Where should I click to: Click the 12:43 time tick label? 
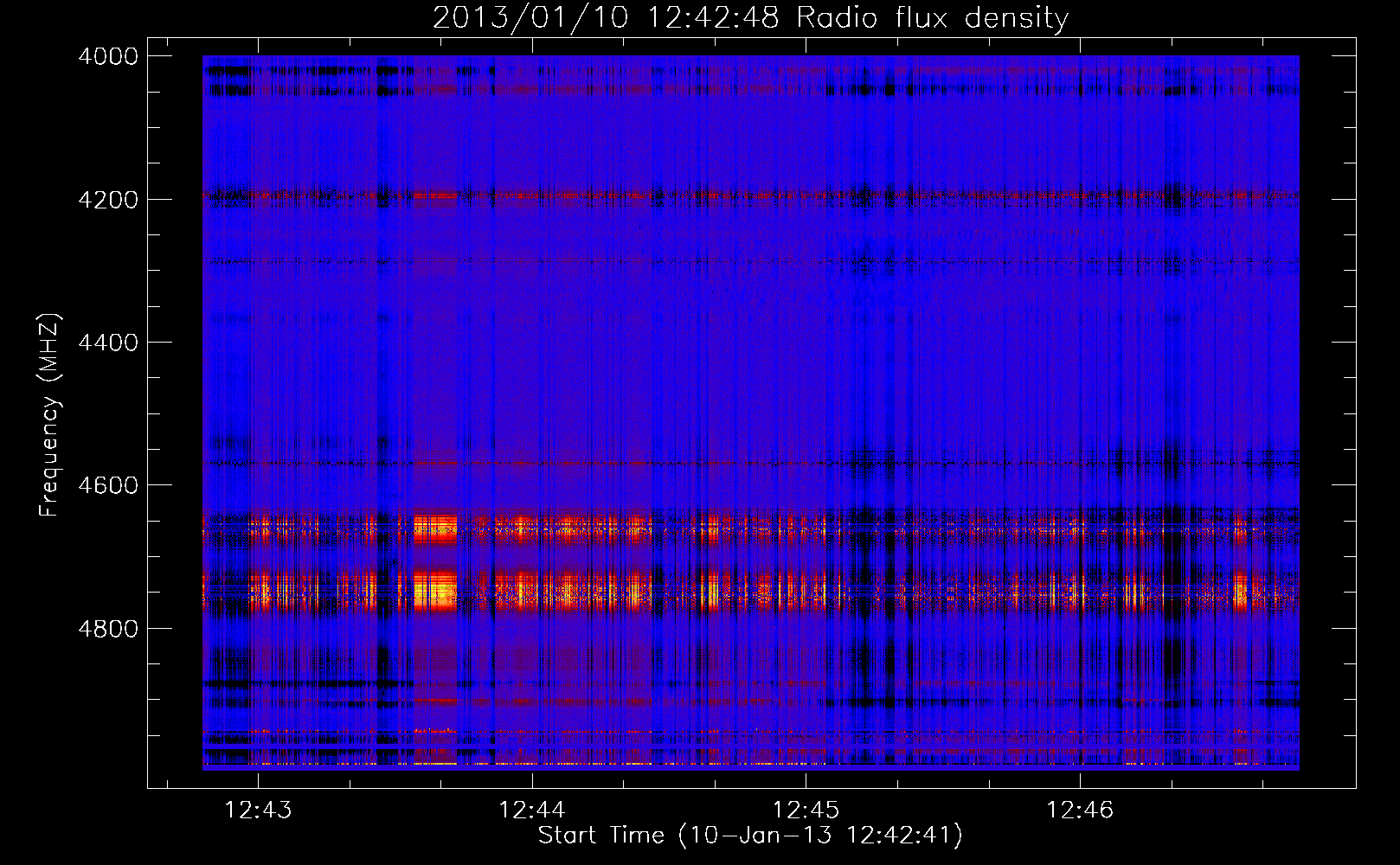pyautogui.click(x=258, y=811)
